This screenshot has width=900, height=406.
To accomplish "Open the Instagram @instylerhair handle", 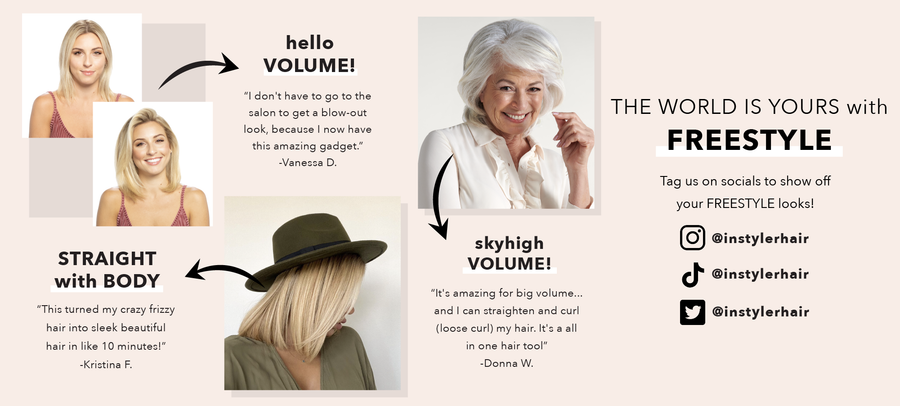I will click(760, 238).
